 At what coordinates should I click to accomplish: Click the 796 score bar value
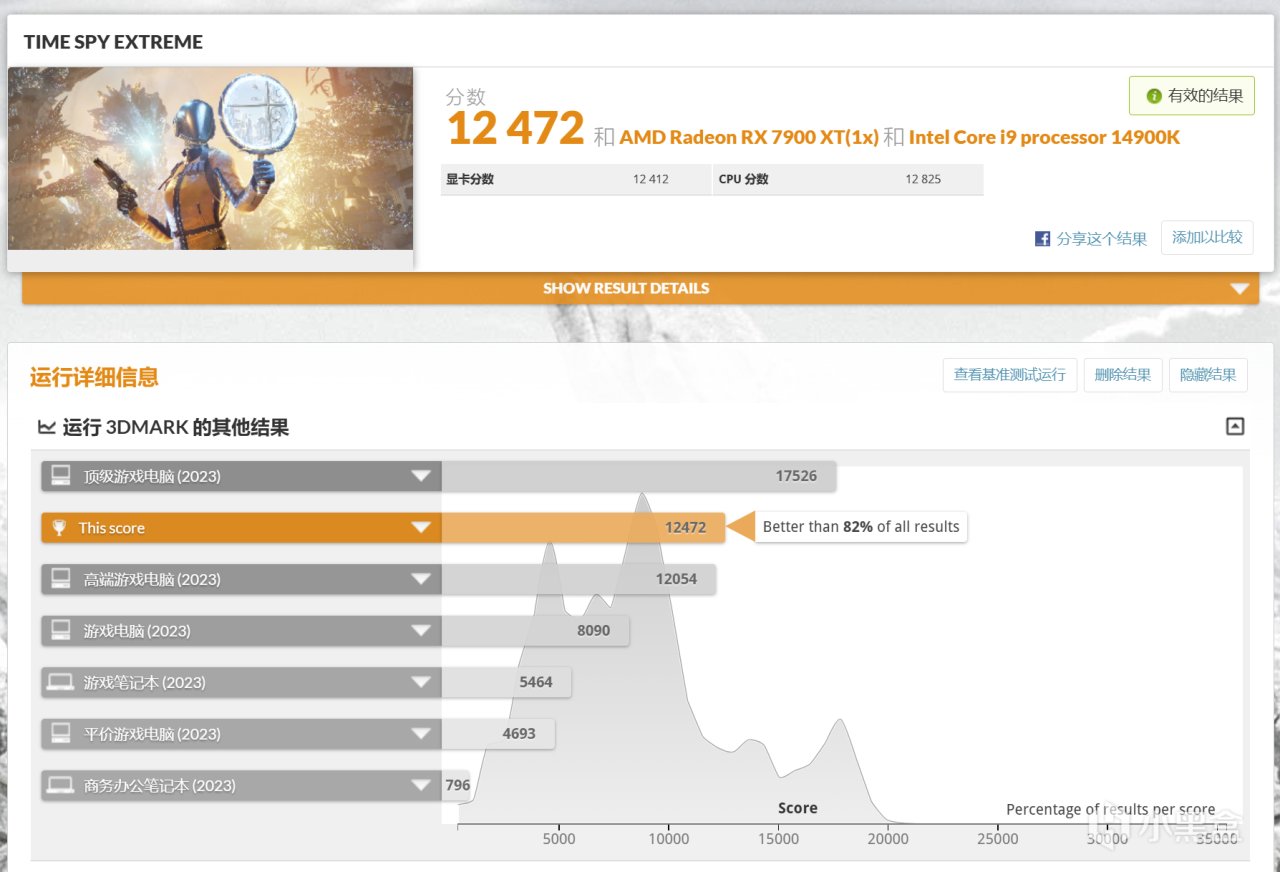(458, 786)
